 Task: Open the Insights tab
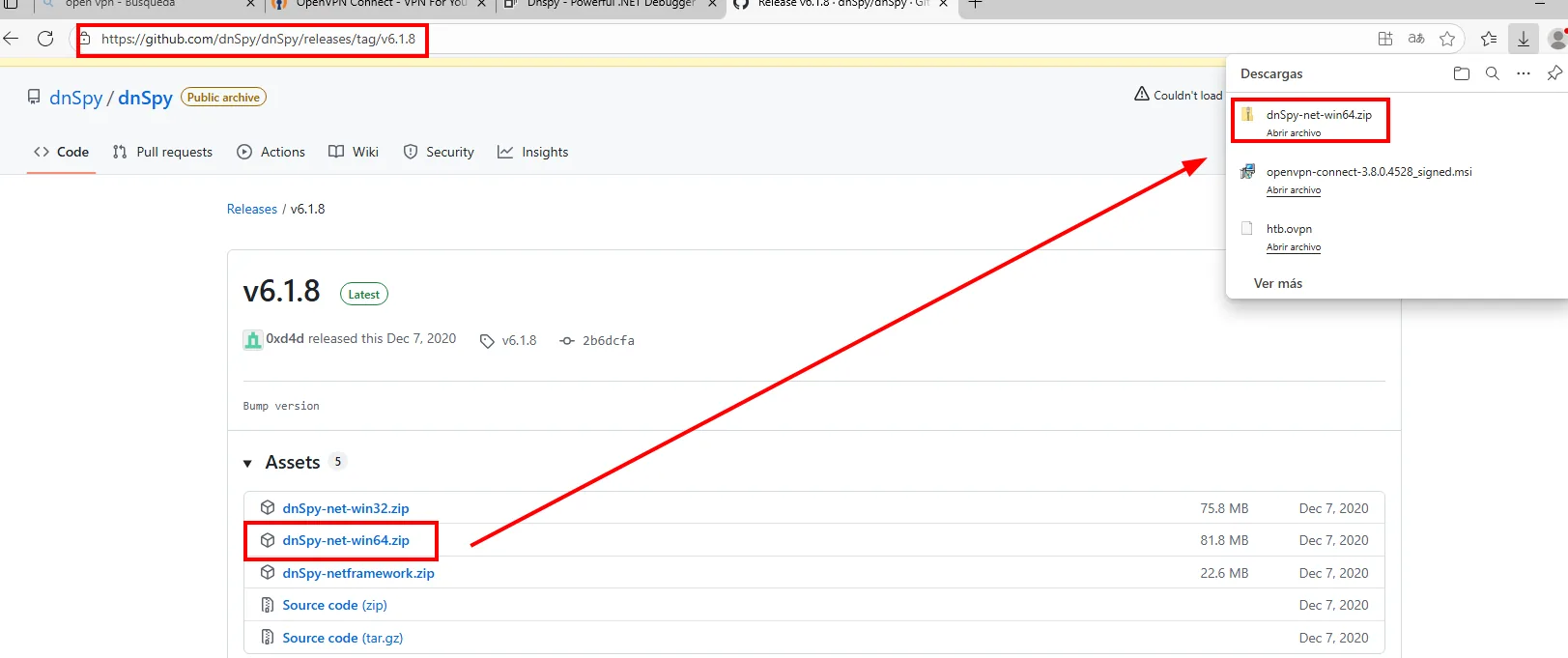pyautogui.click(x=533, y=152)
